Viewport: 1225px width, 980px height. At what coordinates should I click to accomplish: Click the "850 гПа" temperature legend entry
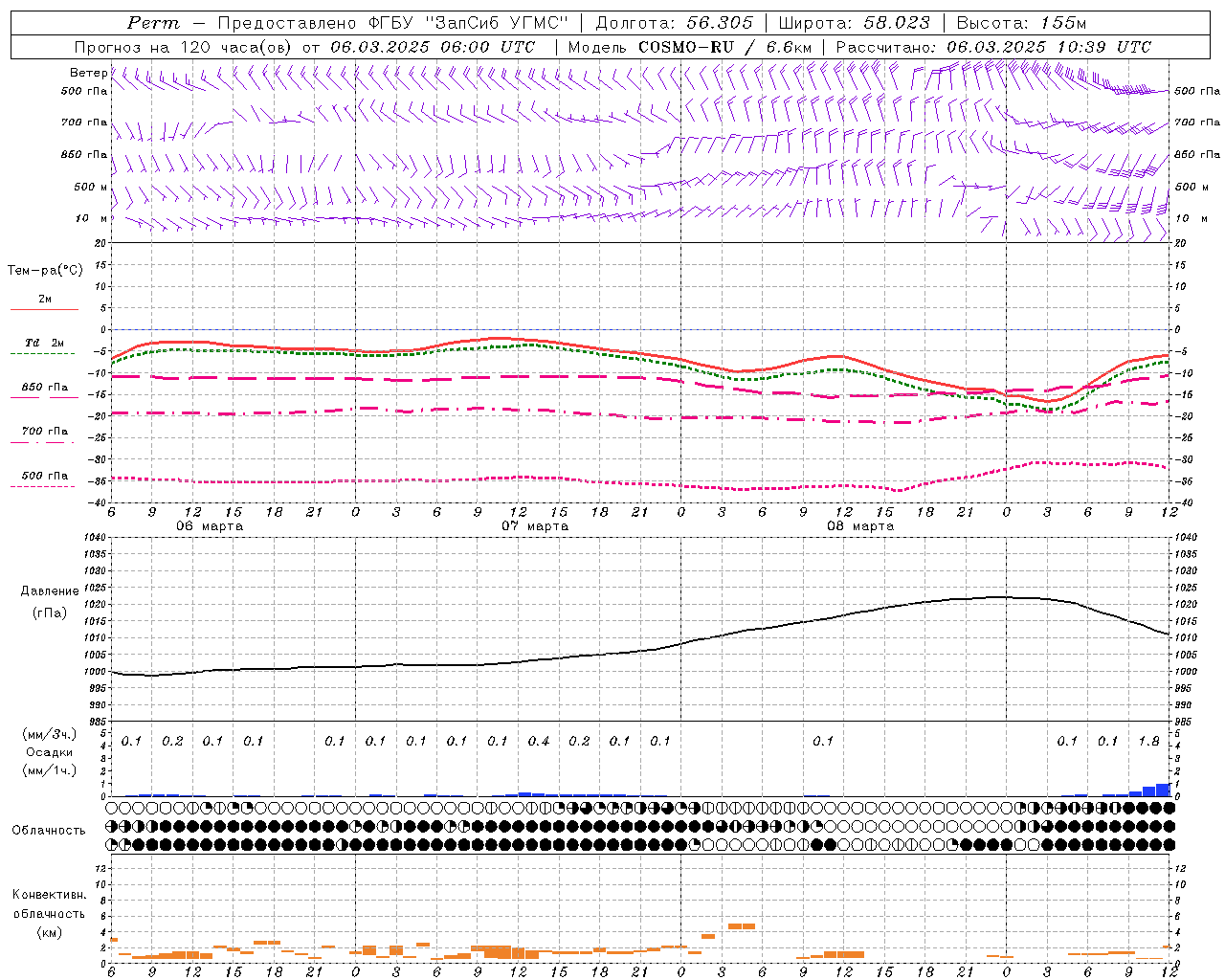(44, 388)
